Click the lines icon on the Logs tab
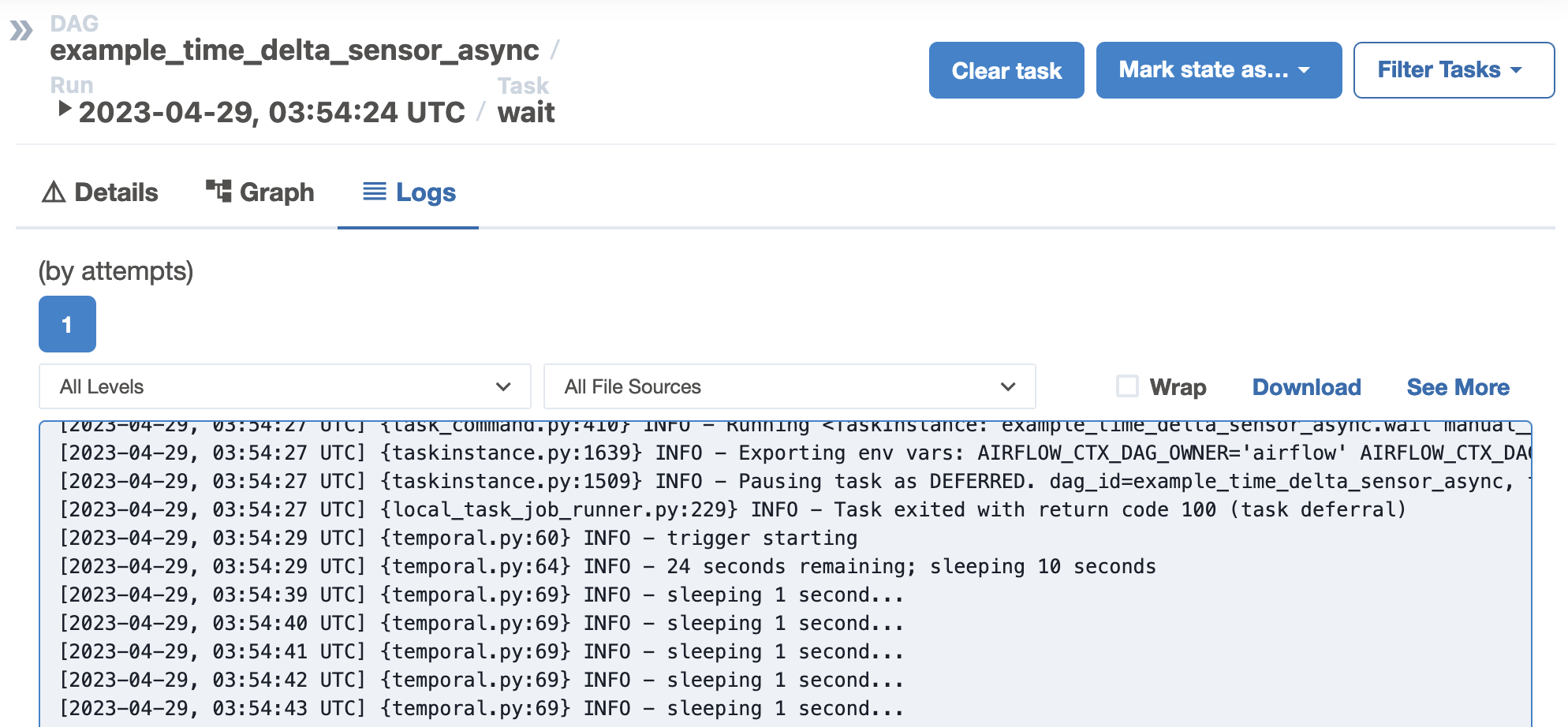 coord(375,191)
